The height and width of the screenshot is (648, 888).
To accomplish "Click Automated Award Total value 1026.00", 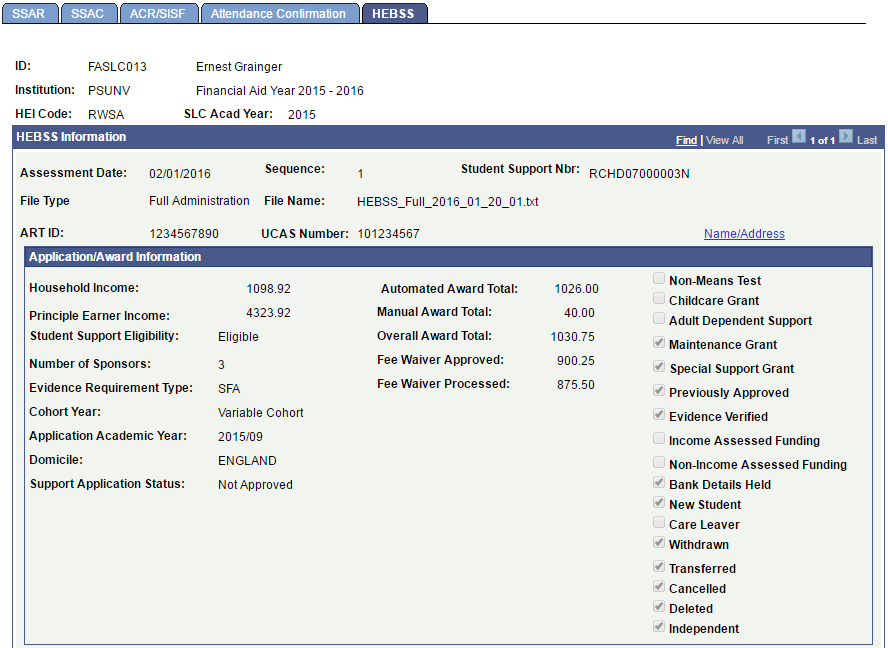I will [577, 289].
